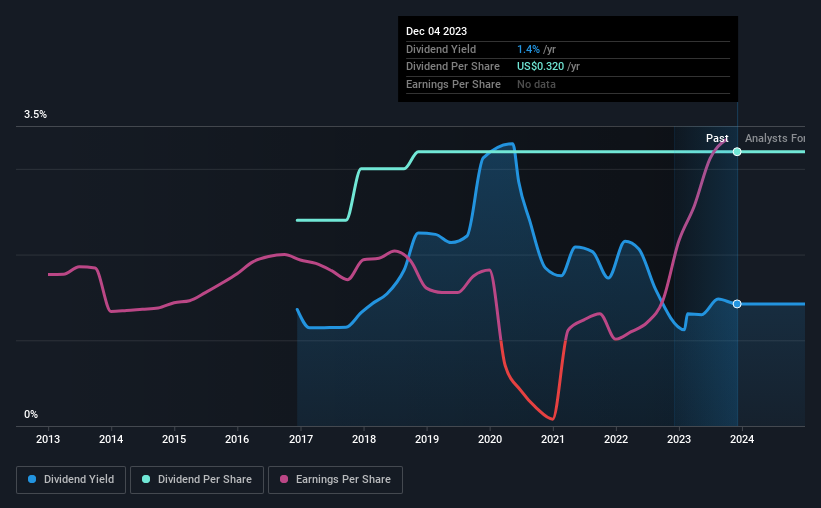
Task: Click the 2020 x-axis label
Action: (490, 439)
